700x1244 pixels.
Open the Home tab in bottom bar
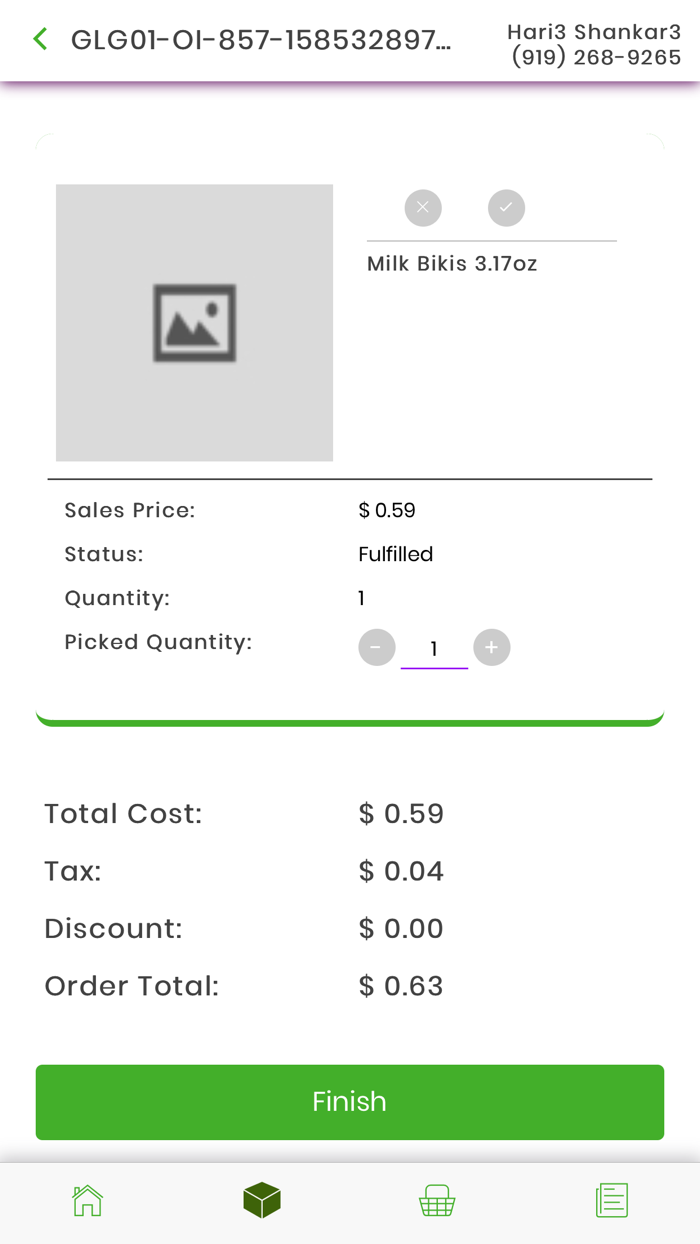tap(88, 1200)
